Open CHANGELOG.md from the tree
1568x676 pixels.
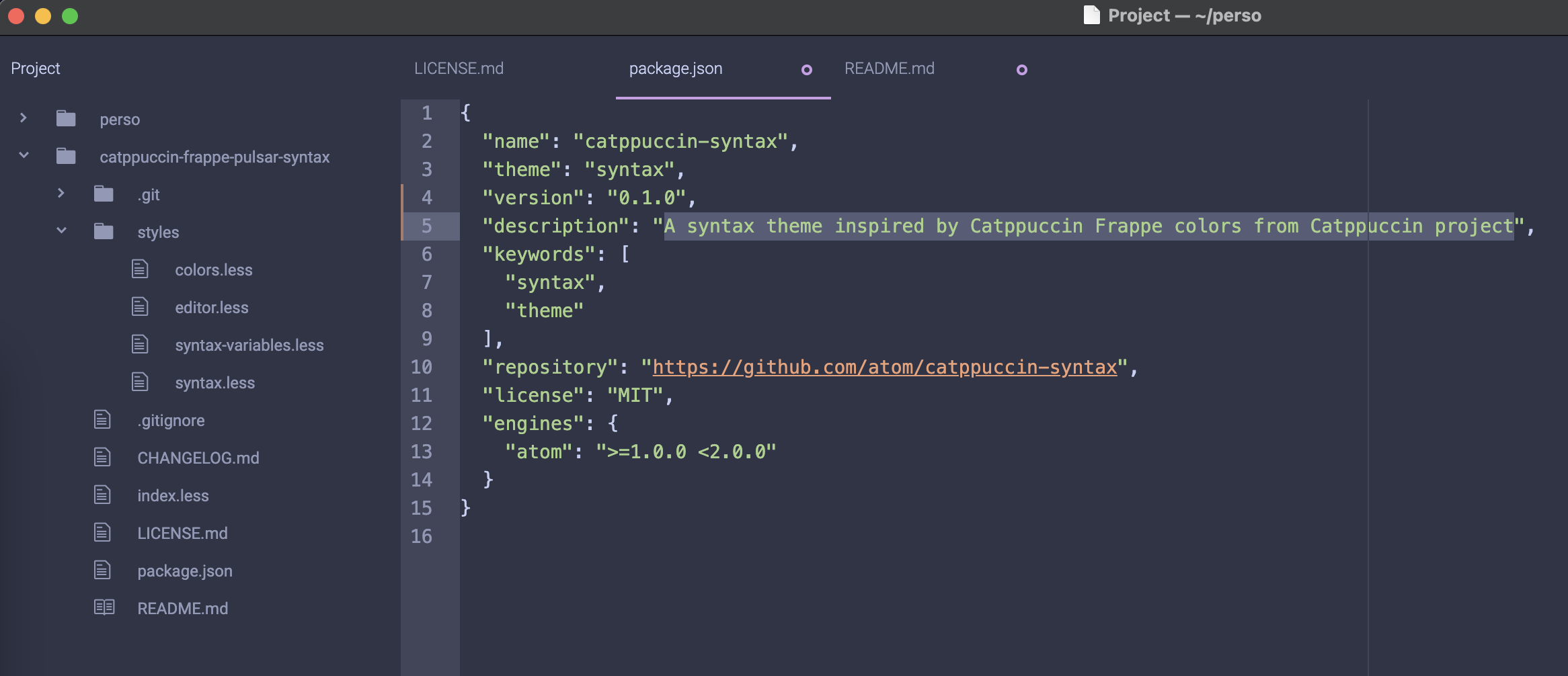[x=198, y=458]
